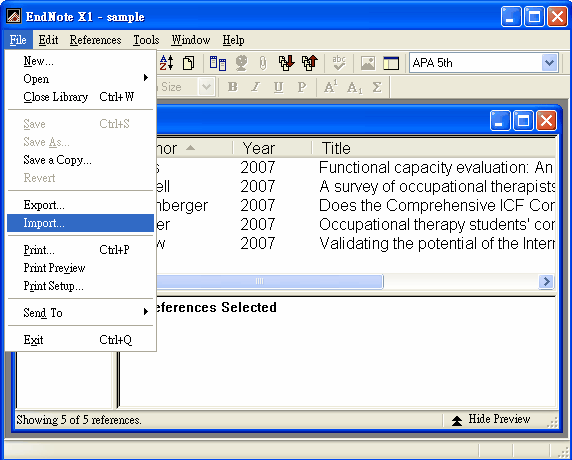
Task: Click the Italic formatting button
Action: coord(256,87)
